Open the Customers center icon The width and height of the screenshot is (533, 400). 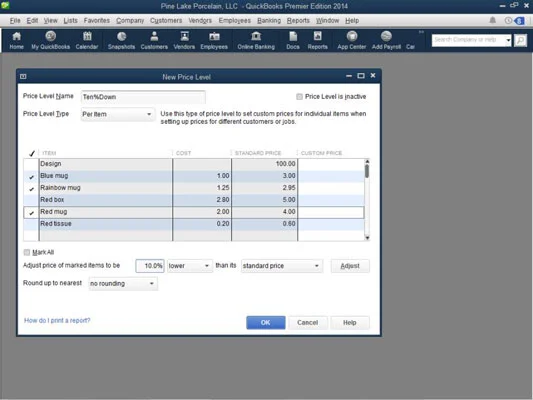click(154, 40)
